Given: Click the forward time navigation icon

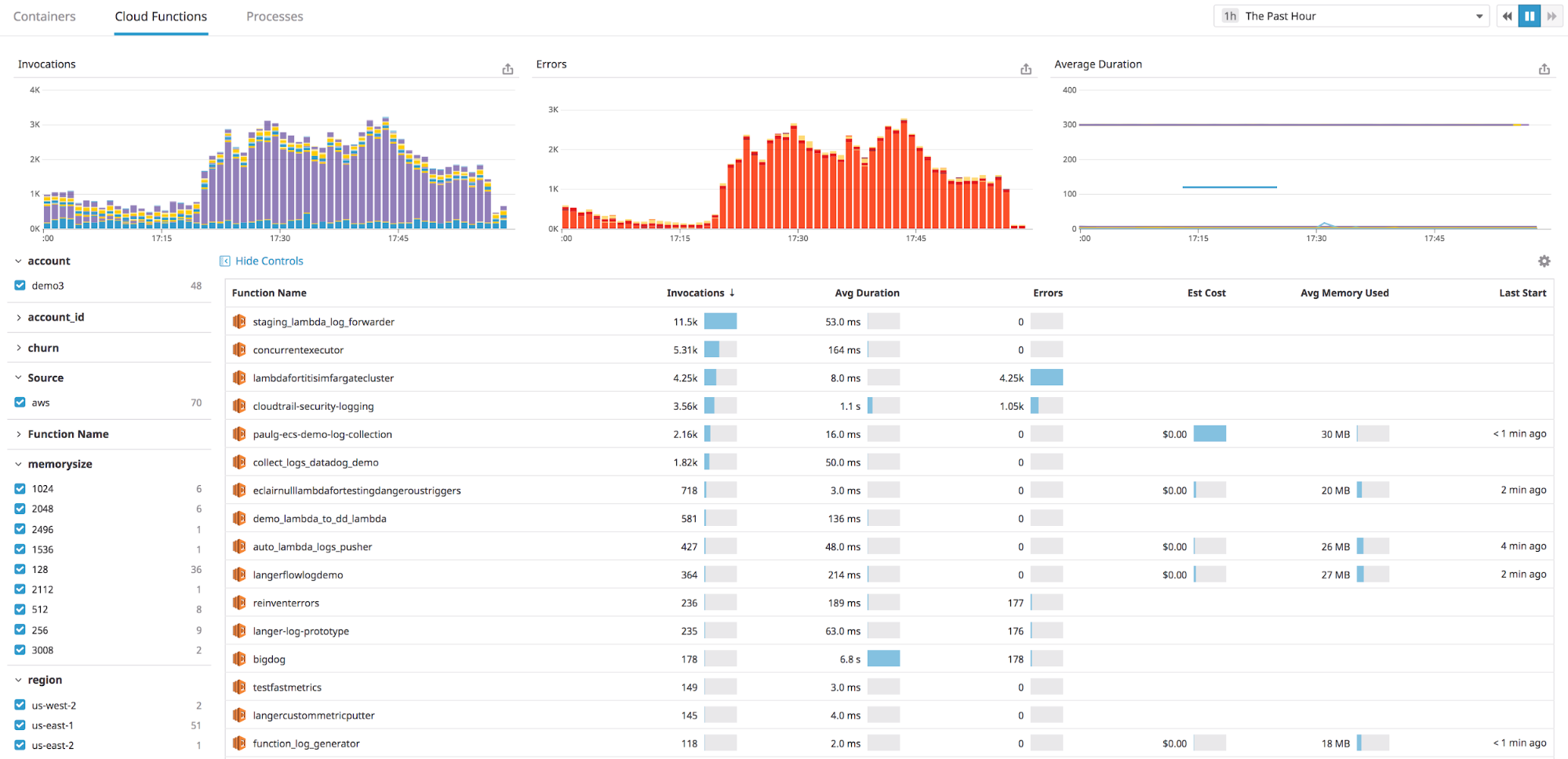Looking at the screenshot, I should tap(1552, 16).
